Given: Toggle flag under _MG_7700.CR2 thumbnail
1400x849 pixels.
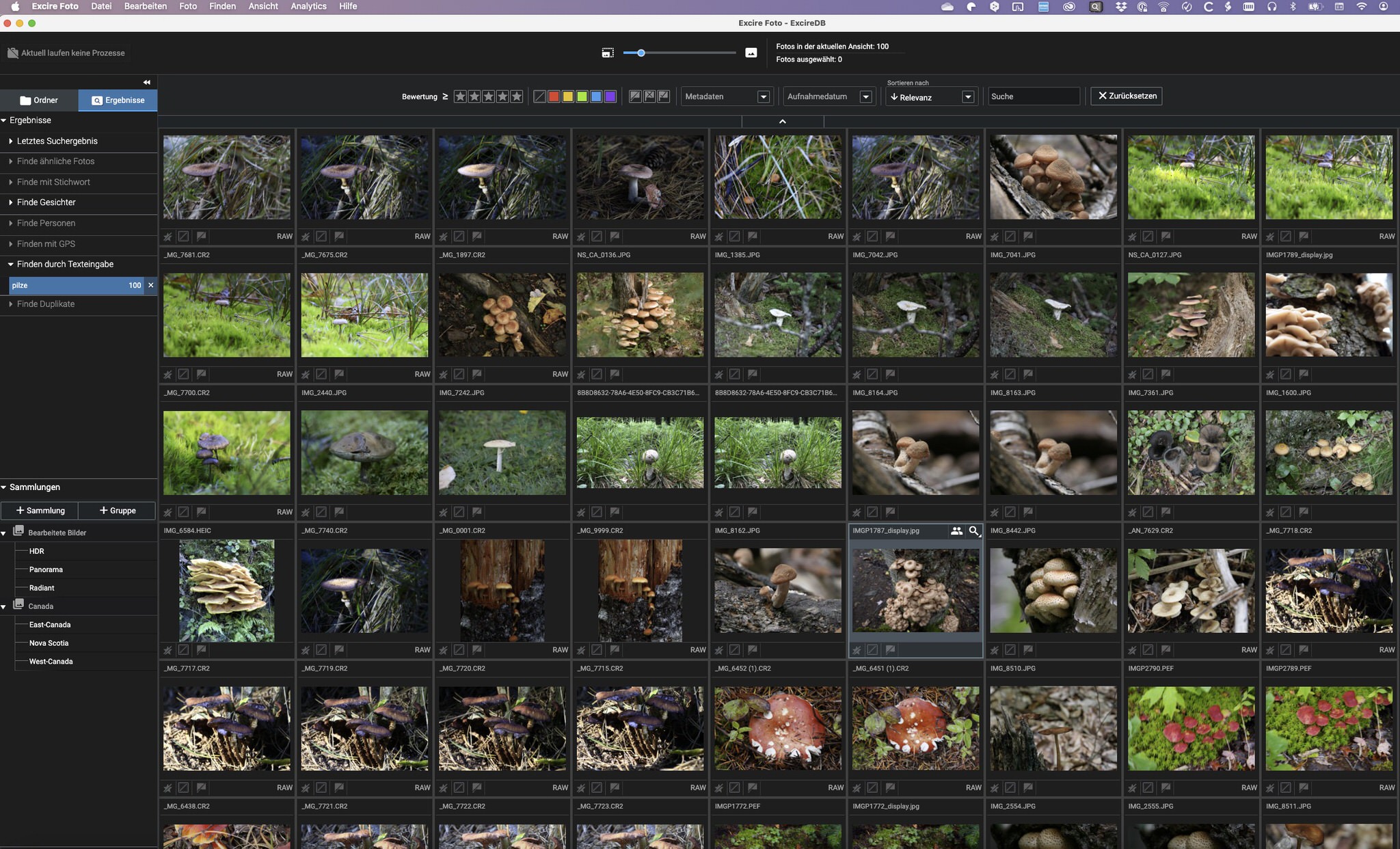Looking at the screenshot, I should click(201, 512).
